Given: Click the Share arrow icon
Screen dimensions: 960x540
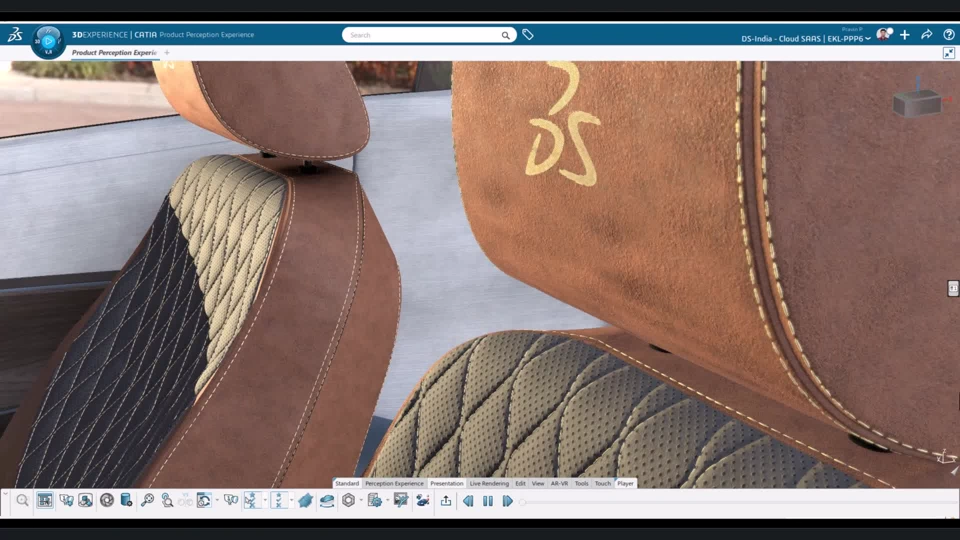Looking at the screenshot, I should [x=927, y=35].
